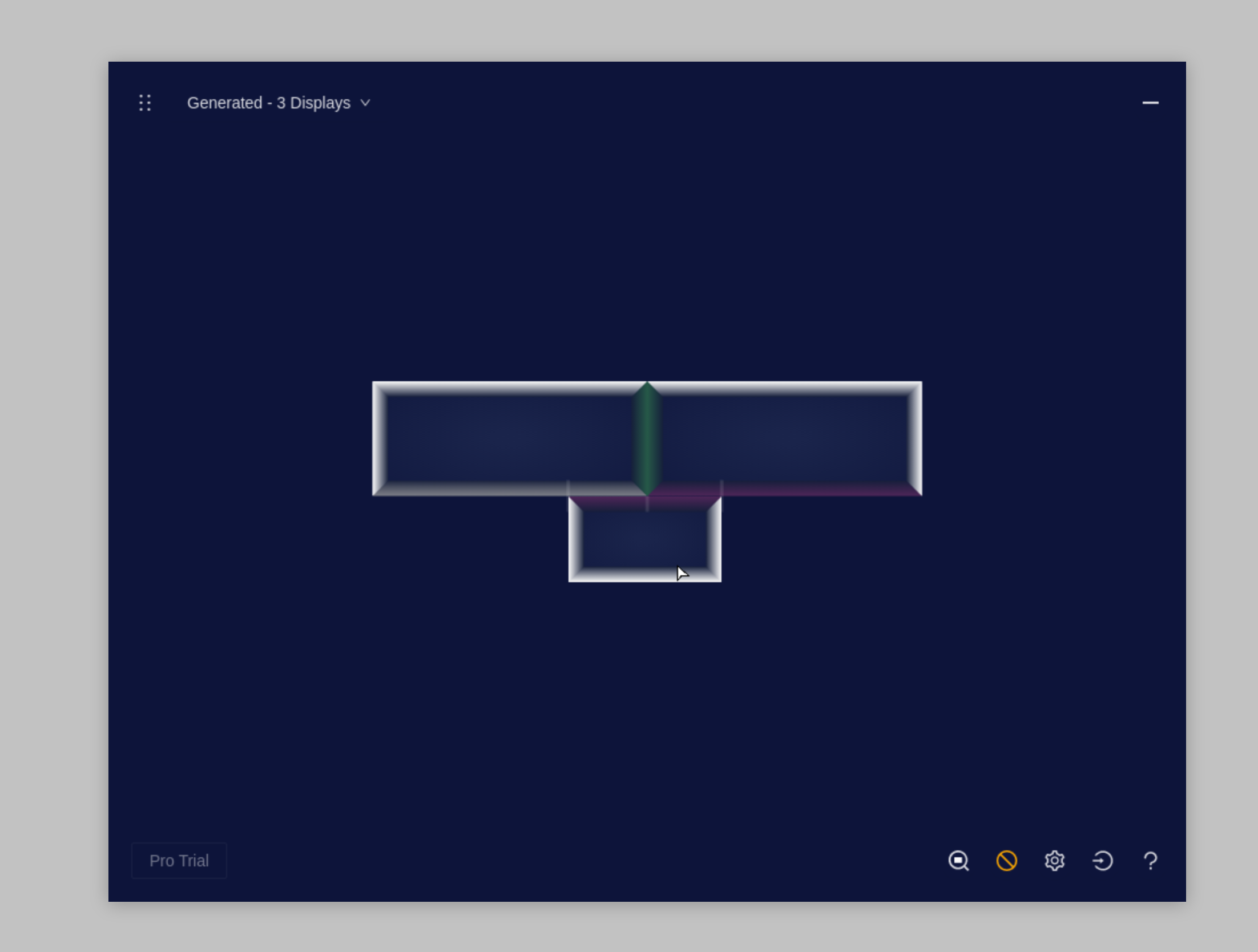Click the Pro Trial button

(x=179, y=861)
